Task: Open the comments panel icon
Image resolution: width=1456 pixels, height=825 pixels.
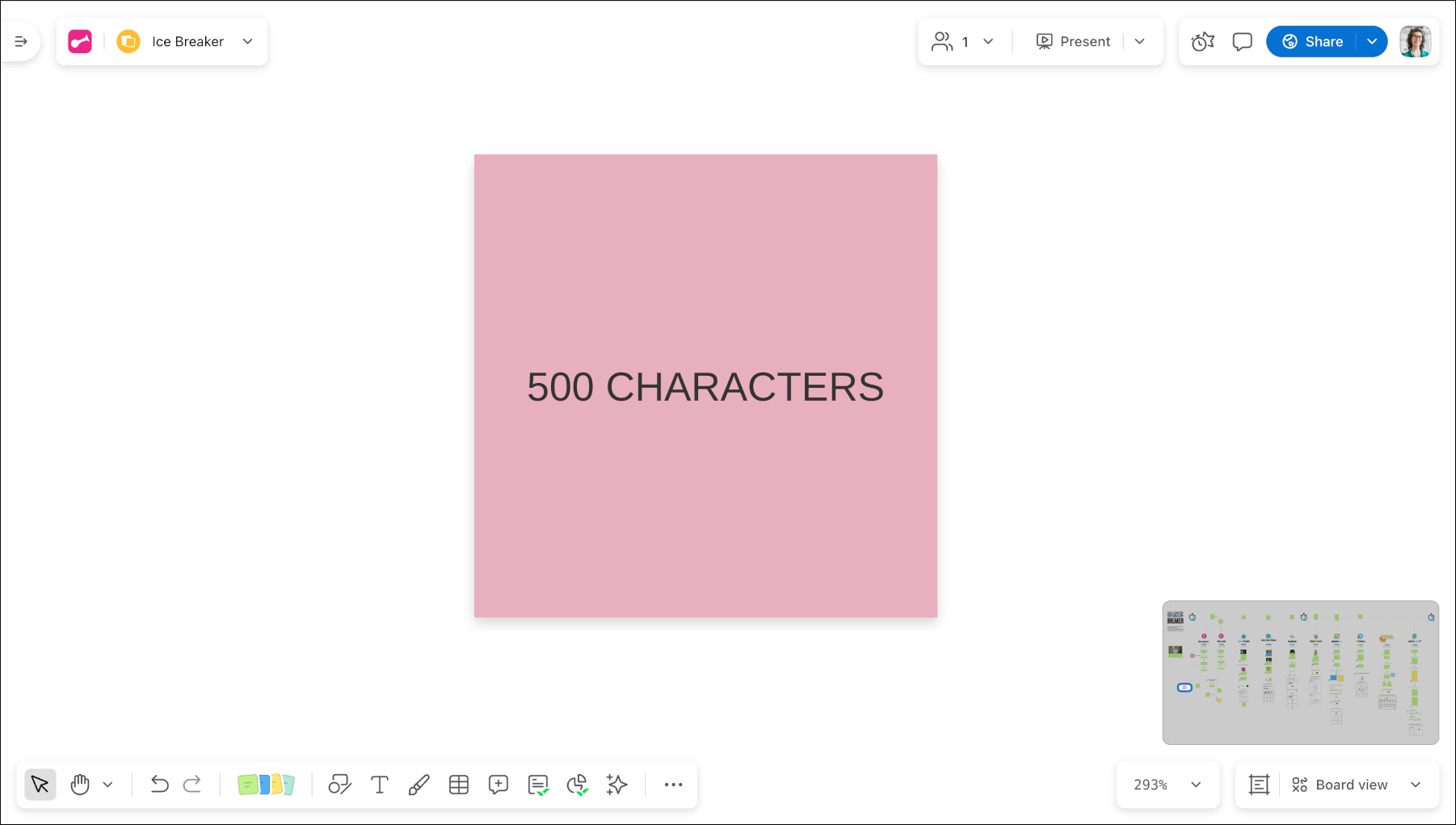Action: (x=1242, y=41)
